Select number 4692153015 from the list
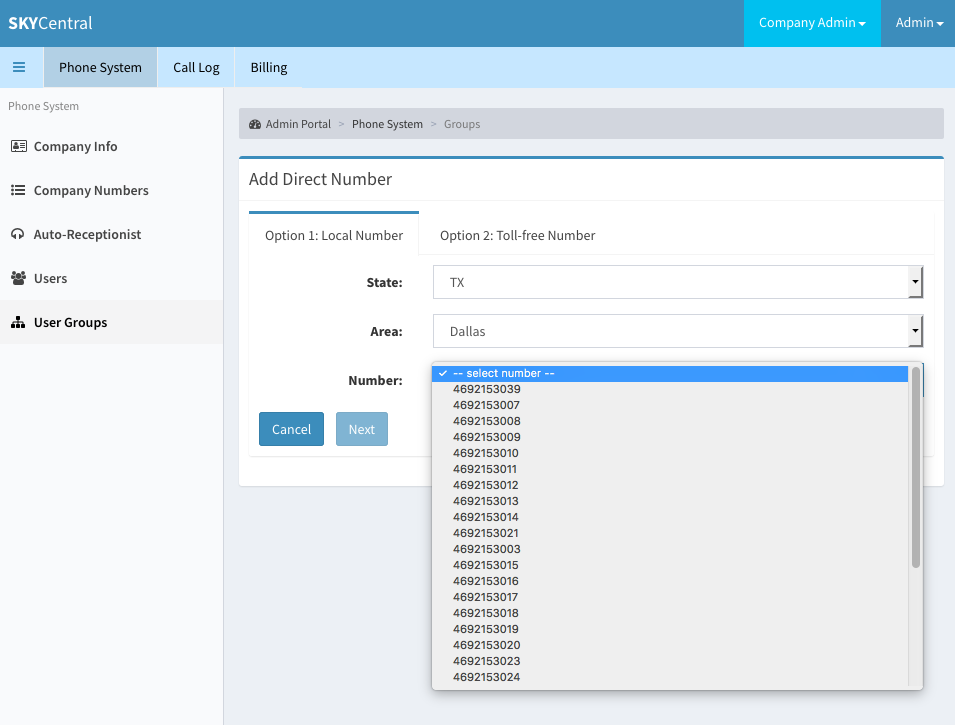 [x=670, y=565]
